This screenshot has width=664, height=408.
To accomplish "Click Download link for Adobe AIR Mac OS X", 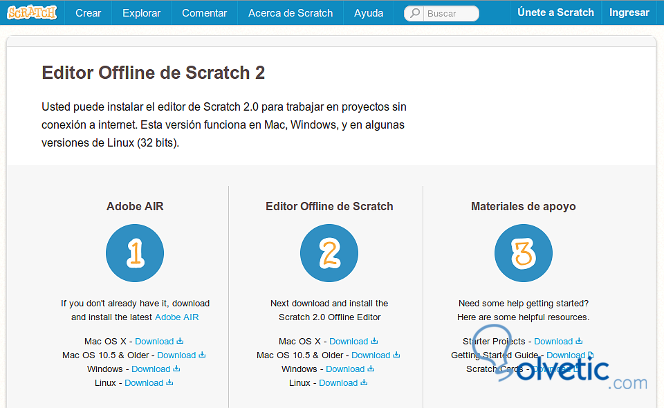I will [x=154, y=341].
